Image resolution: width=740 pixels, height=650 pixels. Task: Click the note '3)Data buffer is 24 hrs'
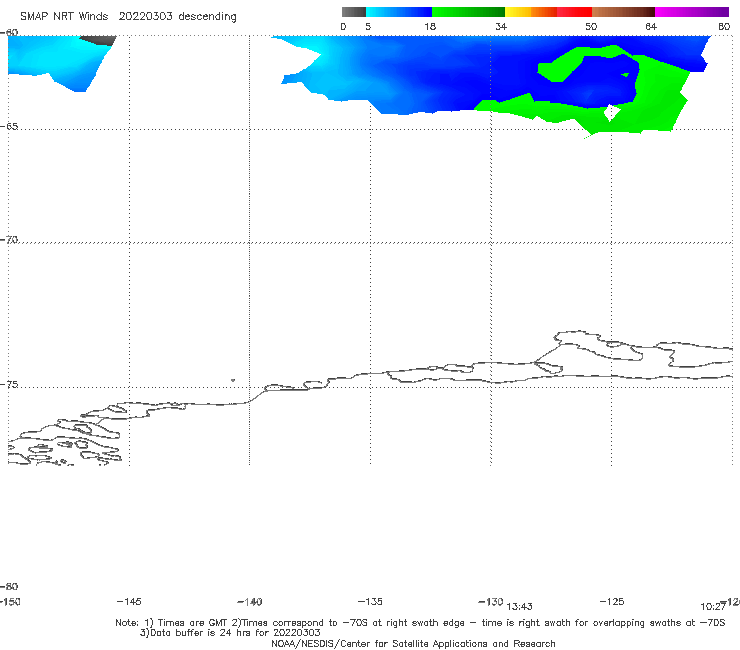pyautogui.click(x=230, y=633)
